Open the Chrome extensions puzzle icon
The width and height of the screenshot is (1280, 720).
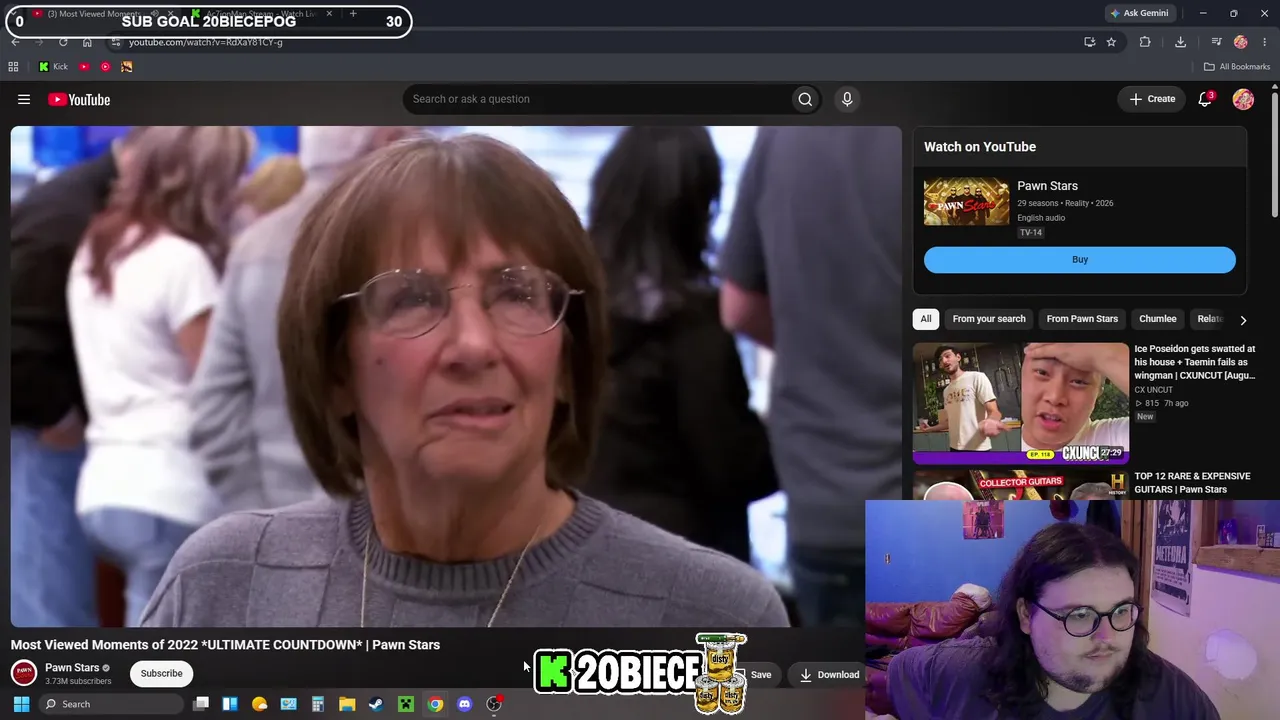[x=1145, y=42]
